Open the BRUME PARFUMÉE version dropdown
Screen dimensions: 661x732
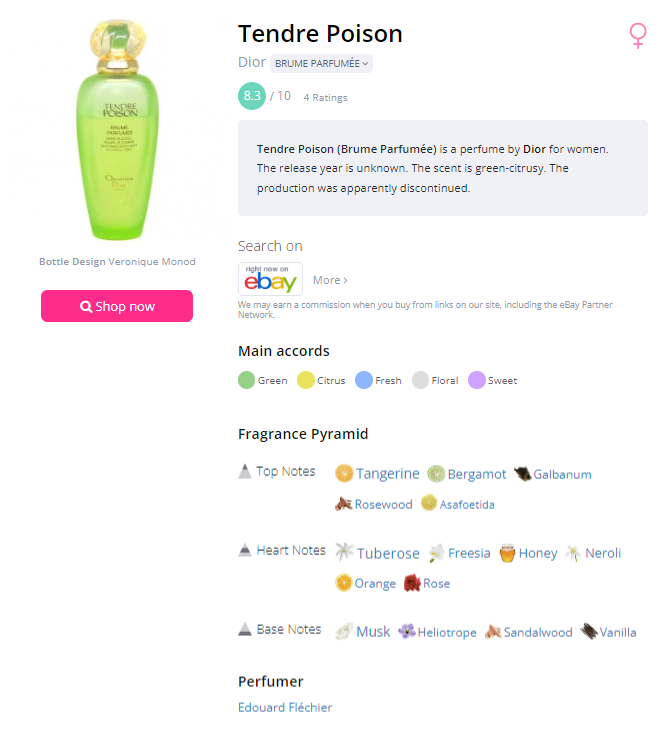321,63
